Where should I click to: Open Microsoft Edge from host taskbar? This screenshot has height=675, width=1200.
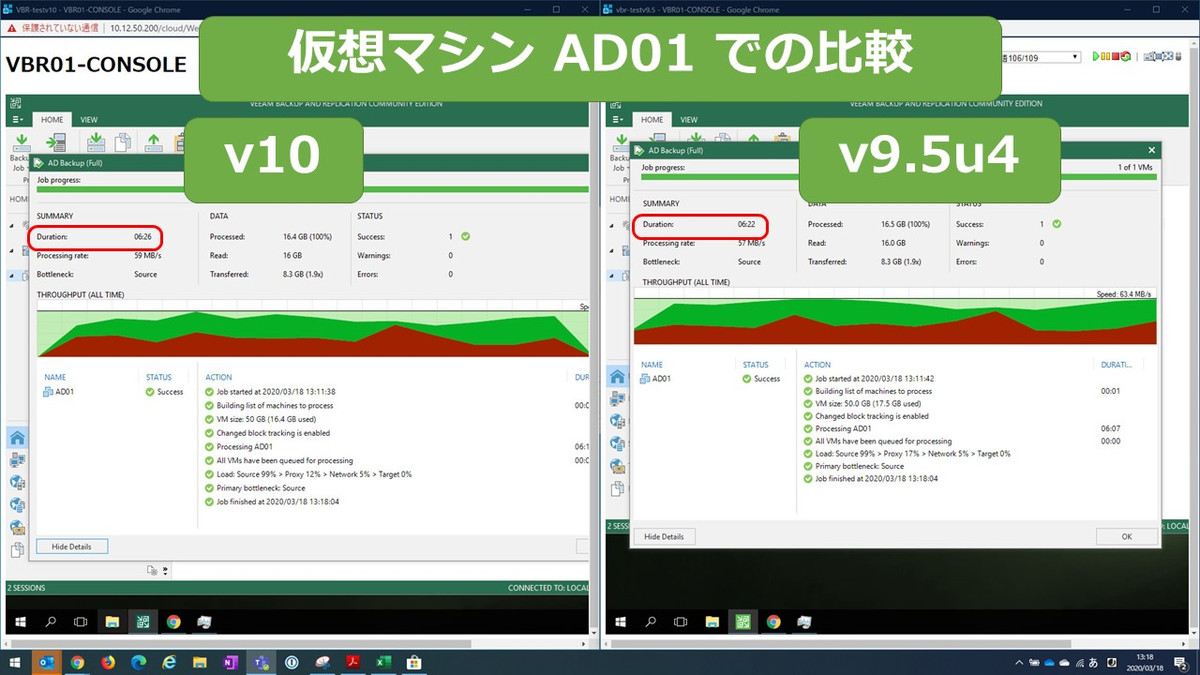tap(139, 662)
